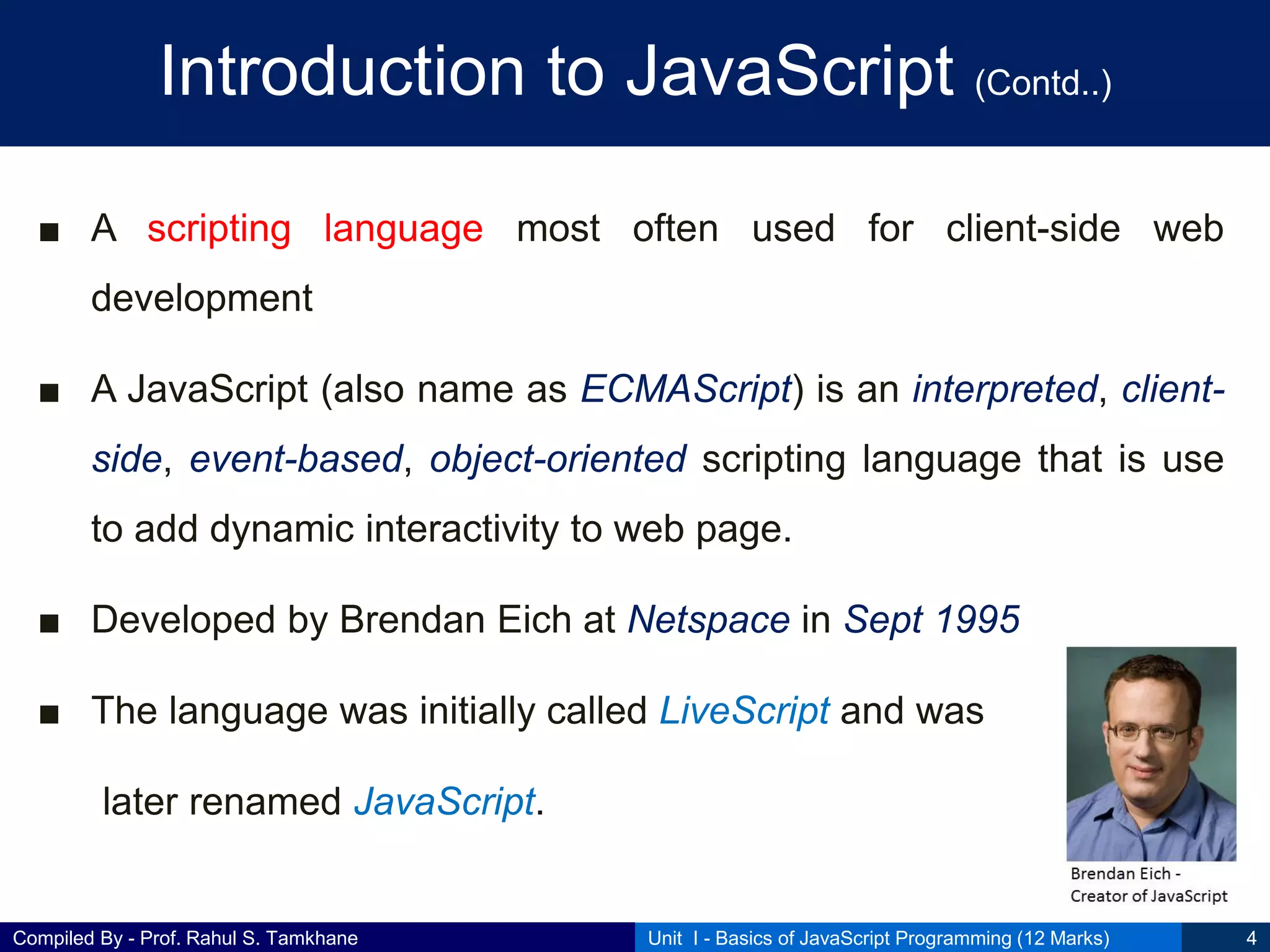Click the portrait photo of Brendan Eich
The image size is (1270, 952).
(1152, 754)
